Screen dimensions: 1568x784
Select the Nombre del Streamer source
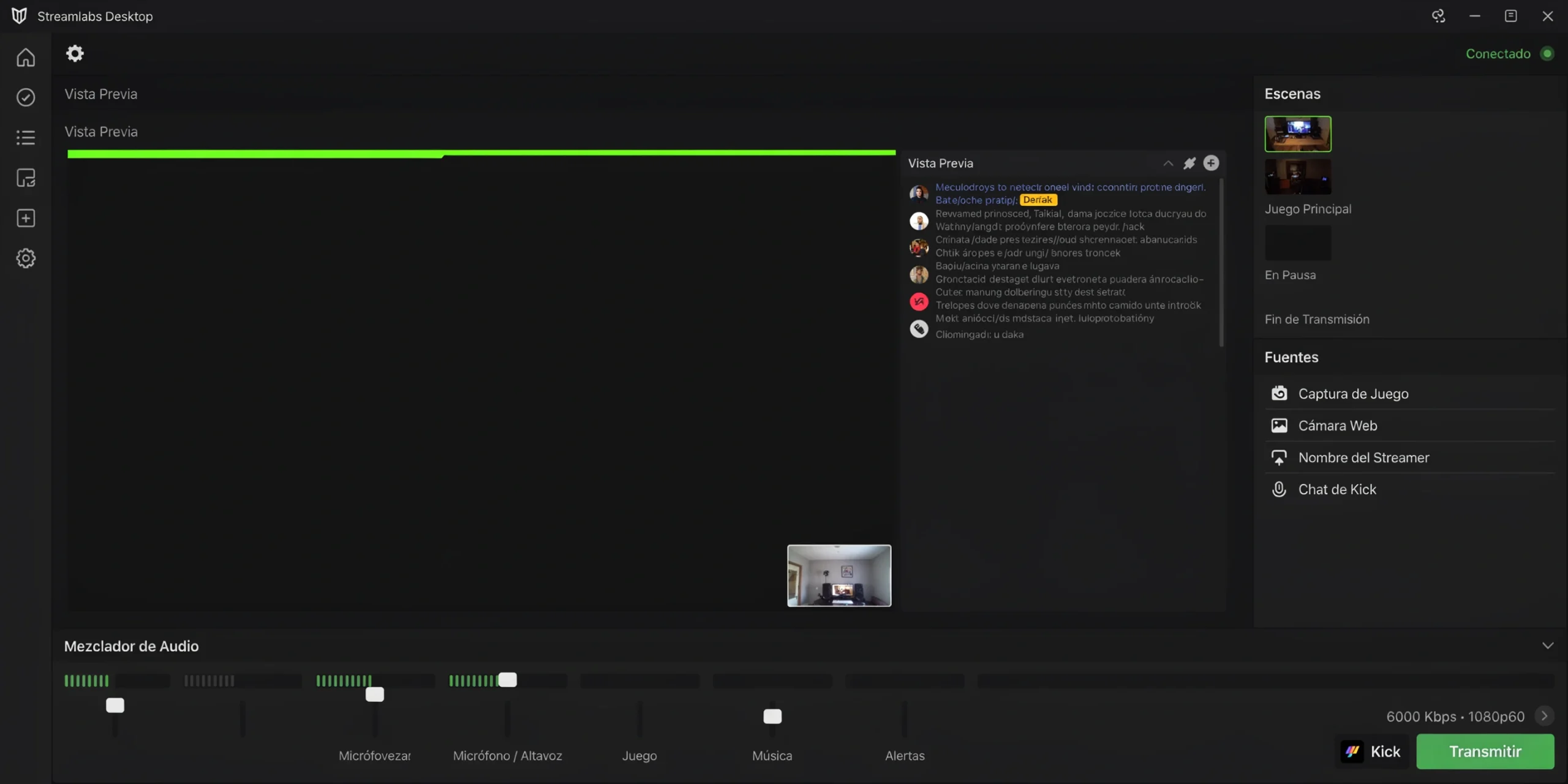pos(1410,457)
